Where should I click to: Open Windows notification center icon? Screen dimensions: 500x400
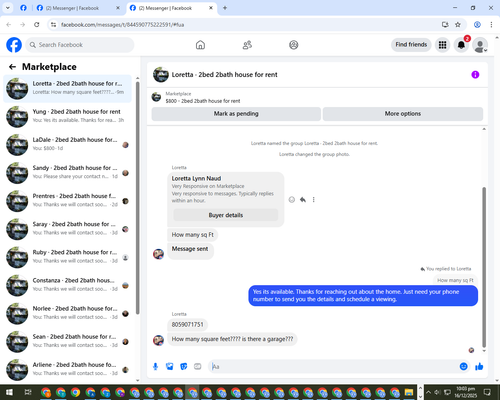point(487,392)
